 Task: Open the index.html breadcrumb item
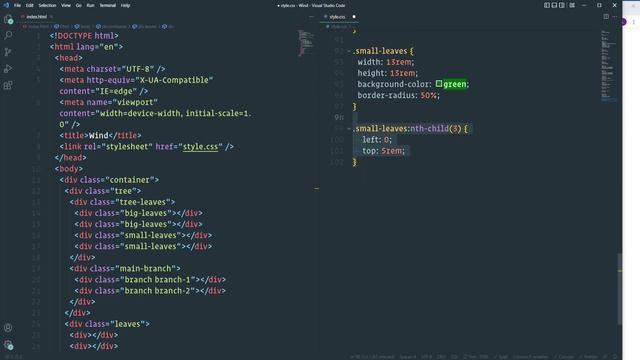tap(36, 27)
